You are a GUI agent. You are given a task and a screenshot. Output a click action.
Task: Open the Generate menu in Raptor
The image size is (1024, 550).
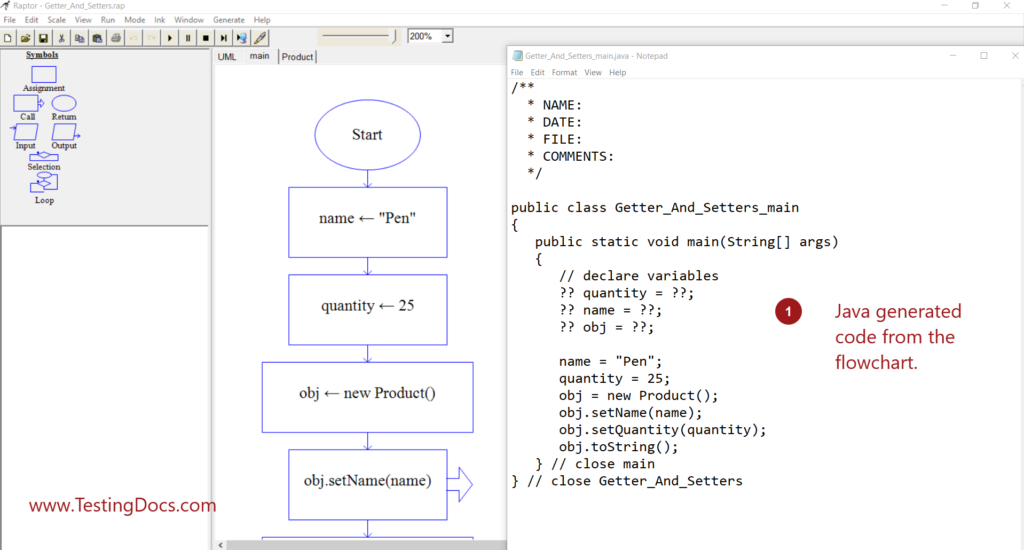(228, 20)
